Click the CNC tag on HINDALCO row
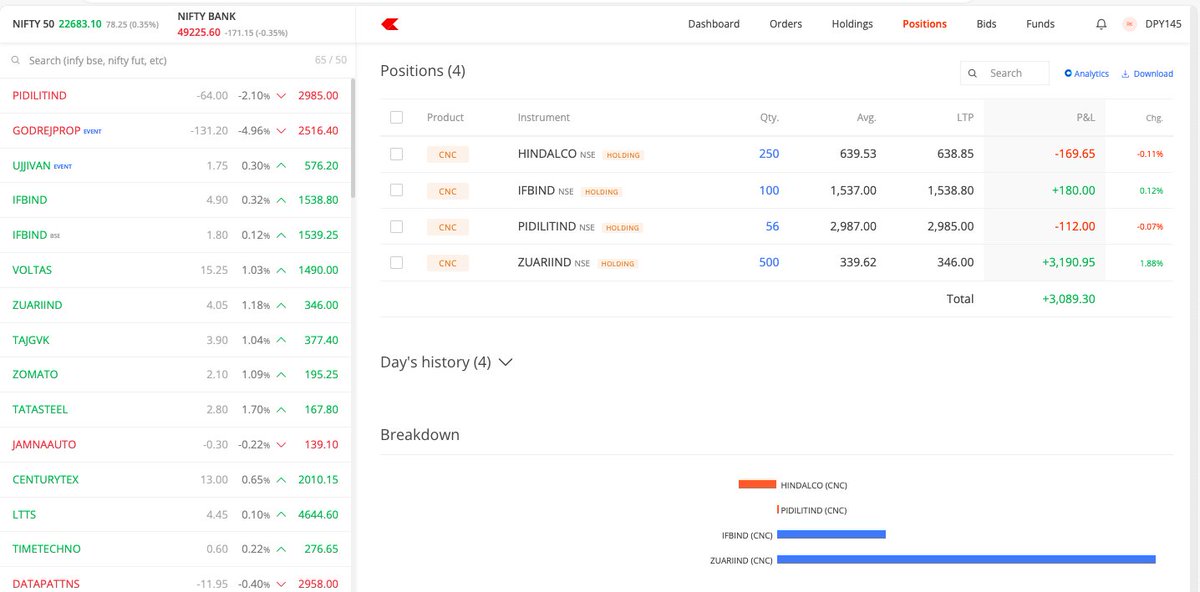This screenshot has width=1200, height=592. tap(447, 154)
